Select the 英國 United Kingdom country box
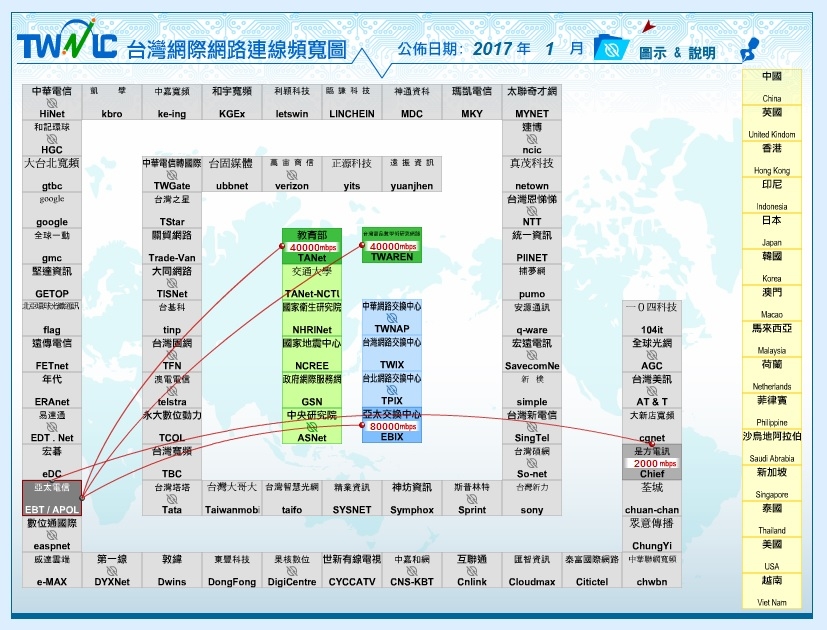 pyautogui.click(x=772, y=123)
